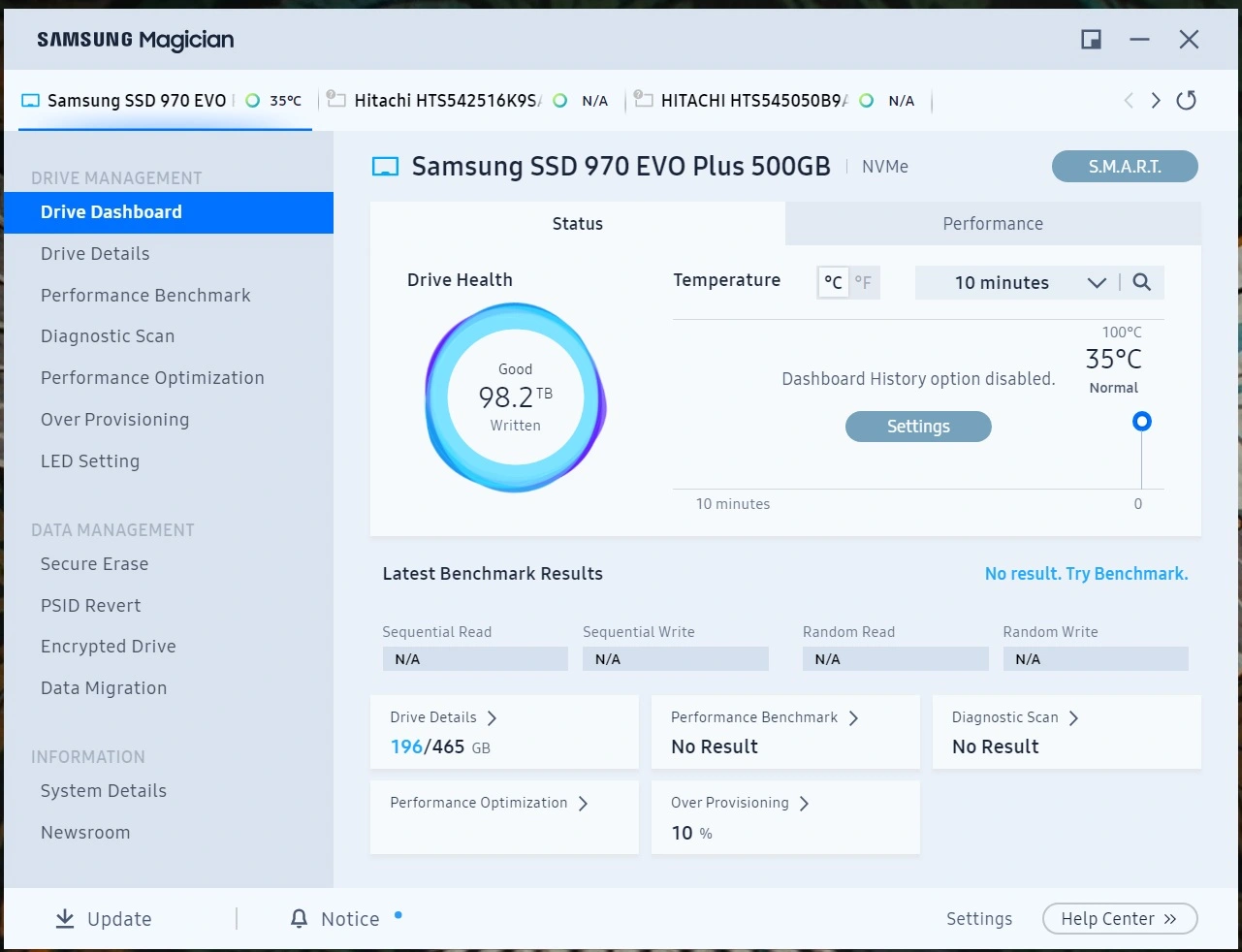Open Encrypted Drive in sidebar
The height and width of the screenshot is (952, 1242).
[109, 647]
